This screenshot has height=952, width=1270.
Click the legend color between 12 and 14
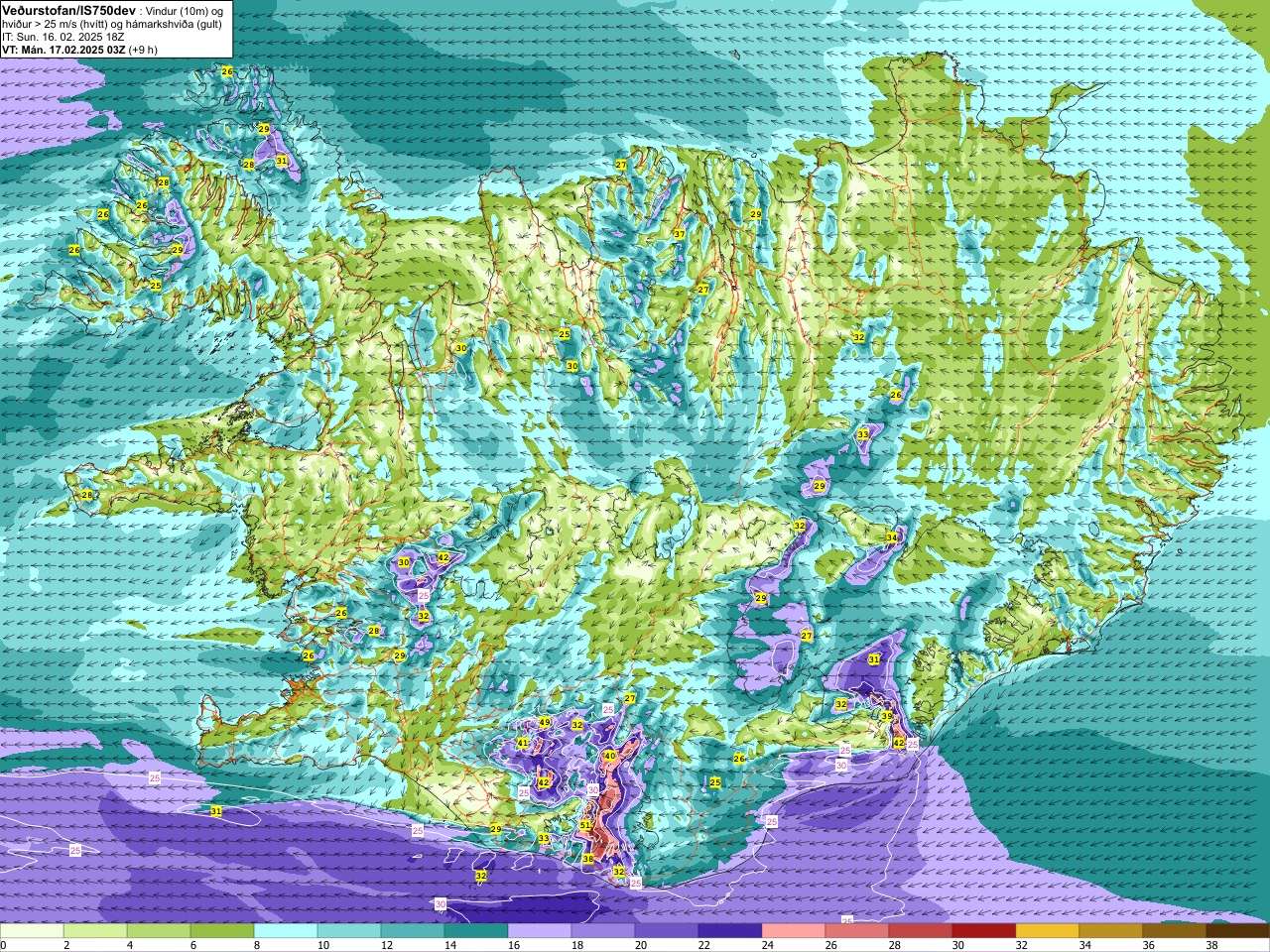point(413,931)
